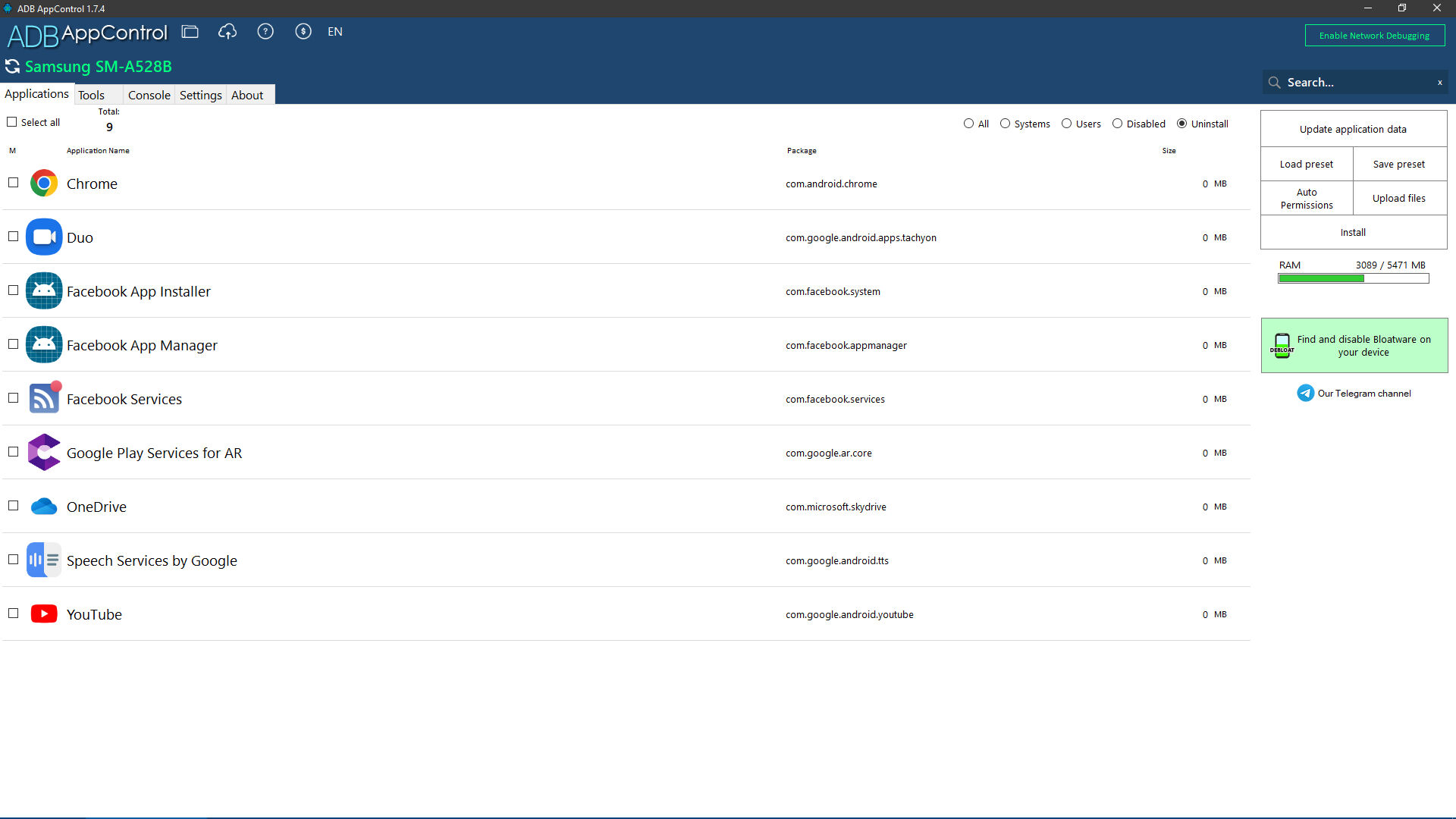Click the YouTube app icon
1456x819 pixels.
(44, 614)
